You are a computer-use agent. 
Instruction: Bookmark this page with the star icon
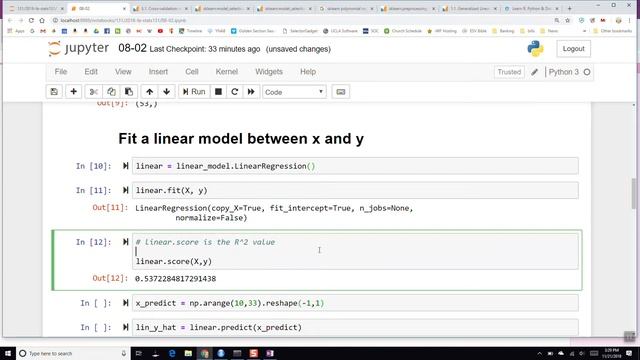pos(567,20)
